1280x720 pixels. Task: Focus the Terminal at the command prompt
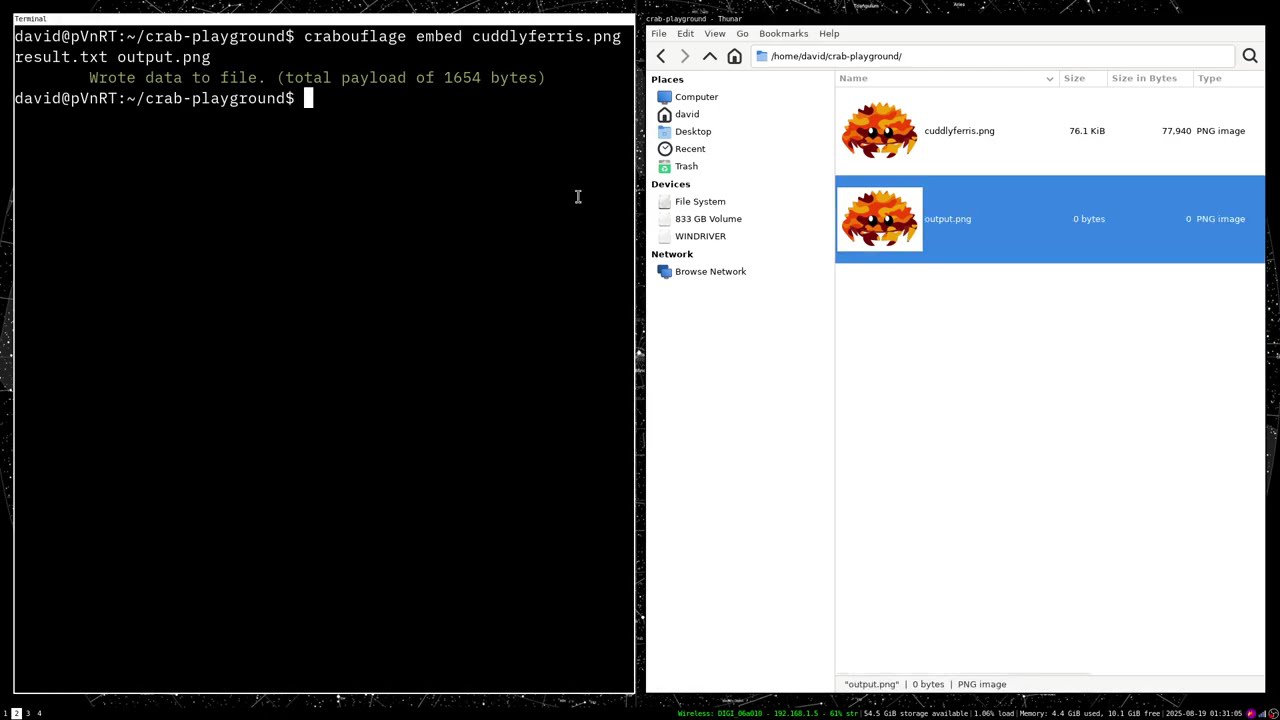(x=309, y=98)
